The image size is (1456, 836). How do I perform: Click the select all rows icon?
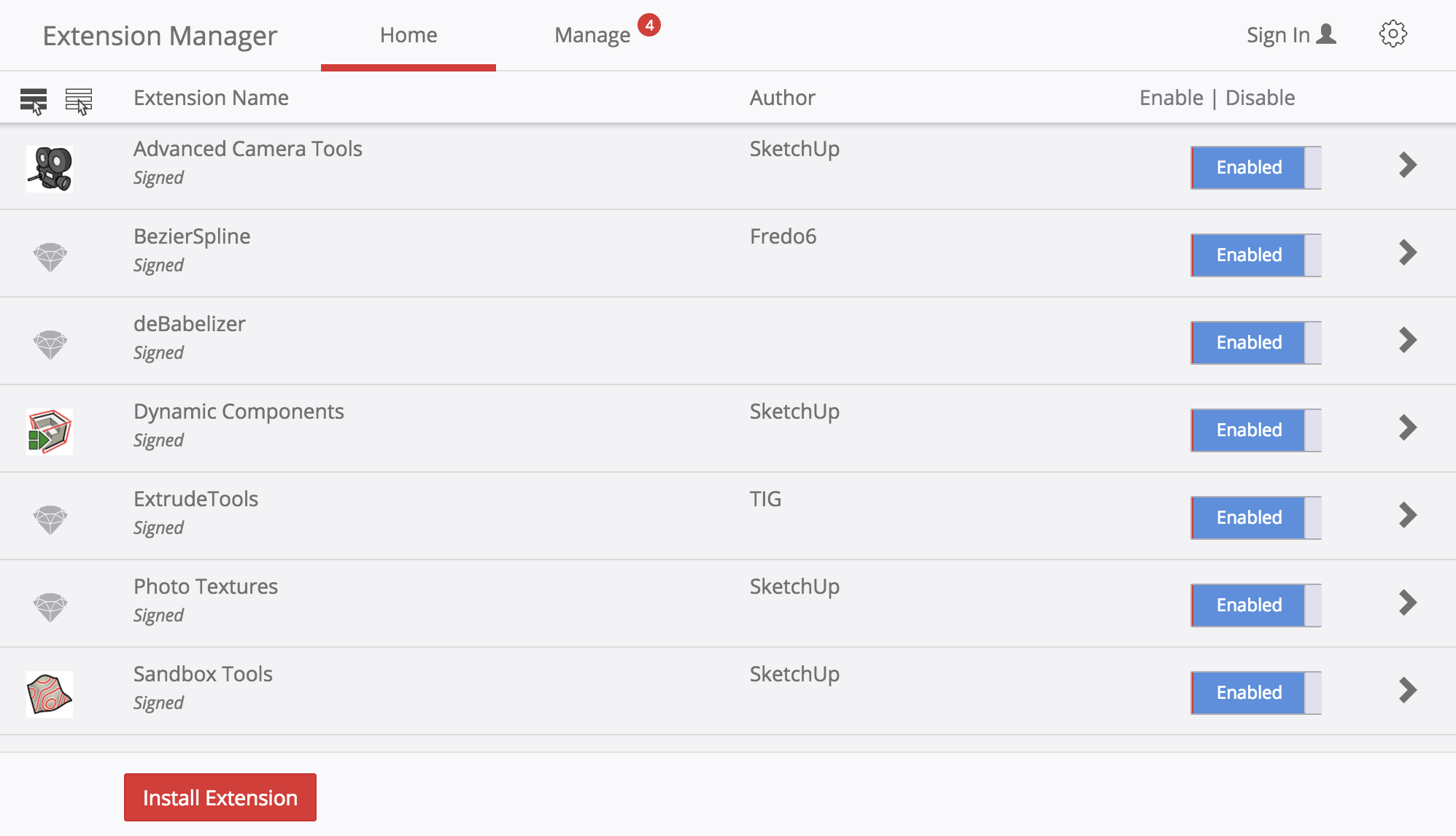pos(34,101)
